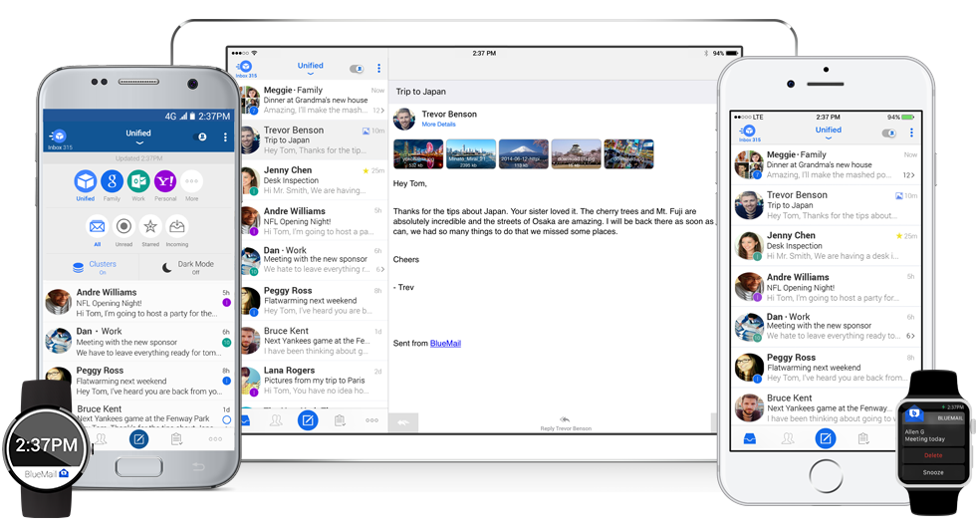
Task: Tap Inbox 315 icon on iPhone
Action: pos(749,133)
